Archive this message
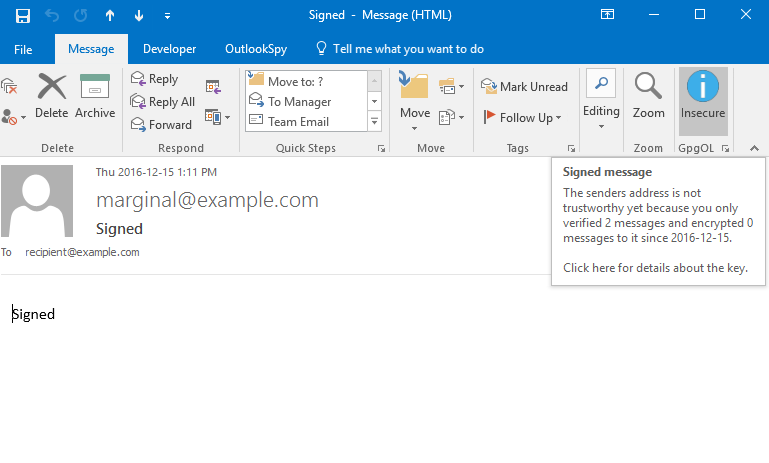Image resolution: width=769 pixels, height=463 pixels. click(95, 96)
